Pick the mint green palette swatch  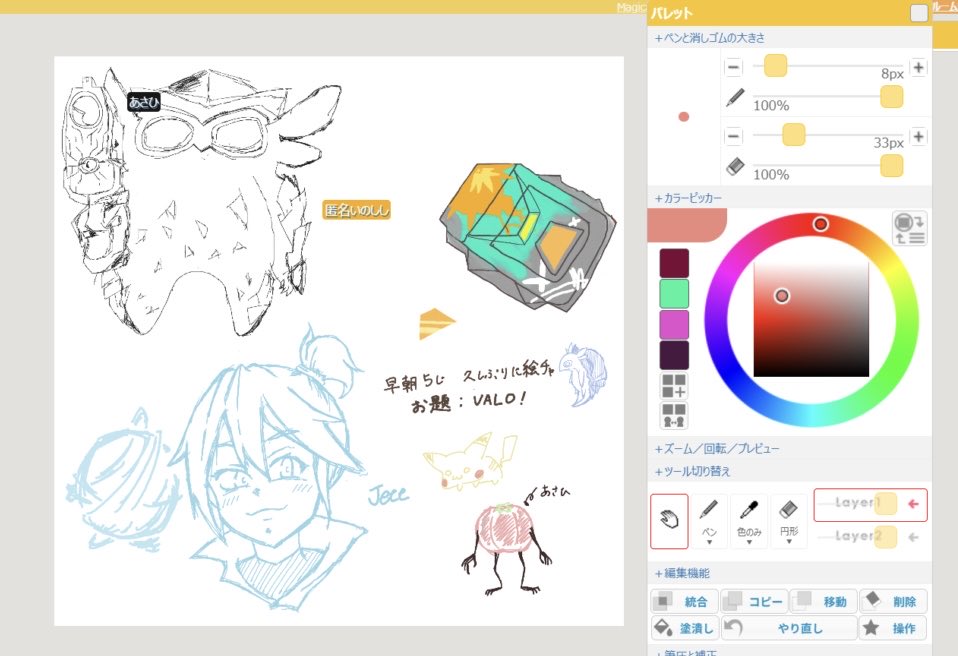674,294
